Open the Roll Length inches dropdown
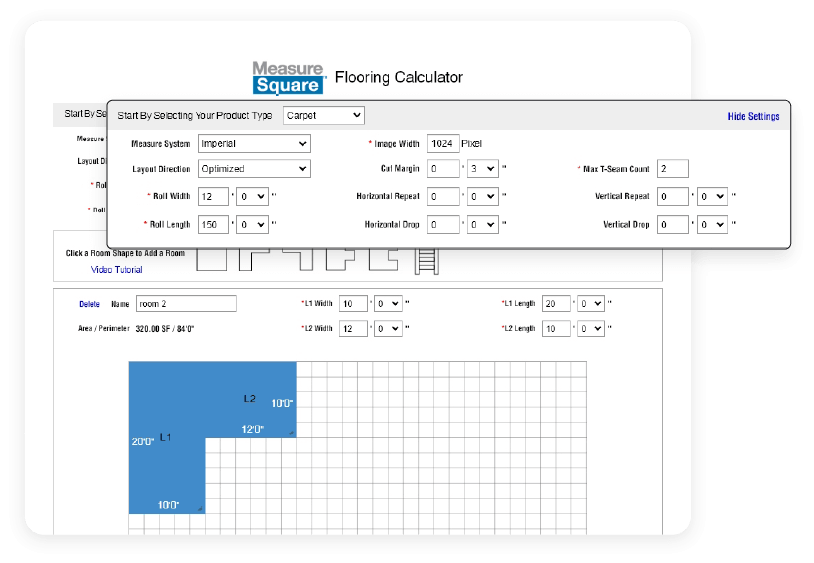814x563 pixels. pos(253,225)
